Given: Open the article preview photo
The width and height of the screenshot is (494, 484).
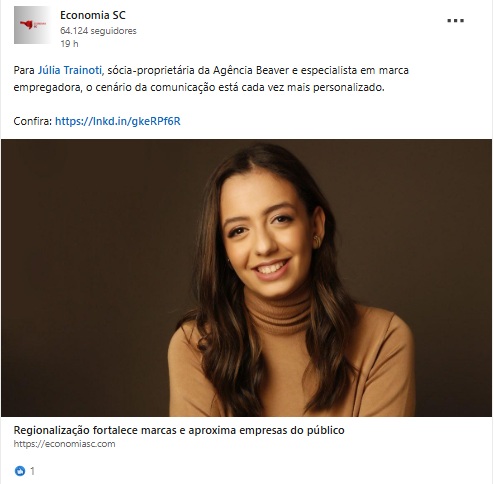Looking at the screenshot, I should click(246, 278).
